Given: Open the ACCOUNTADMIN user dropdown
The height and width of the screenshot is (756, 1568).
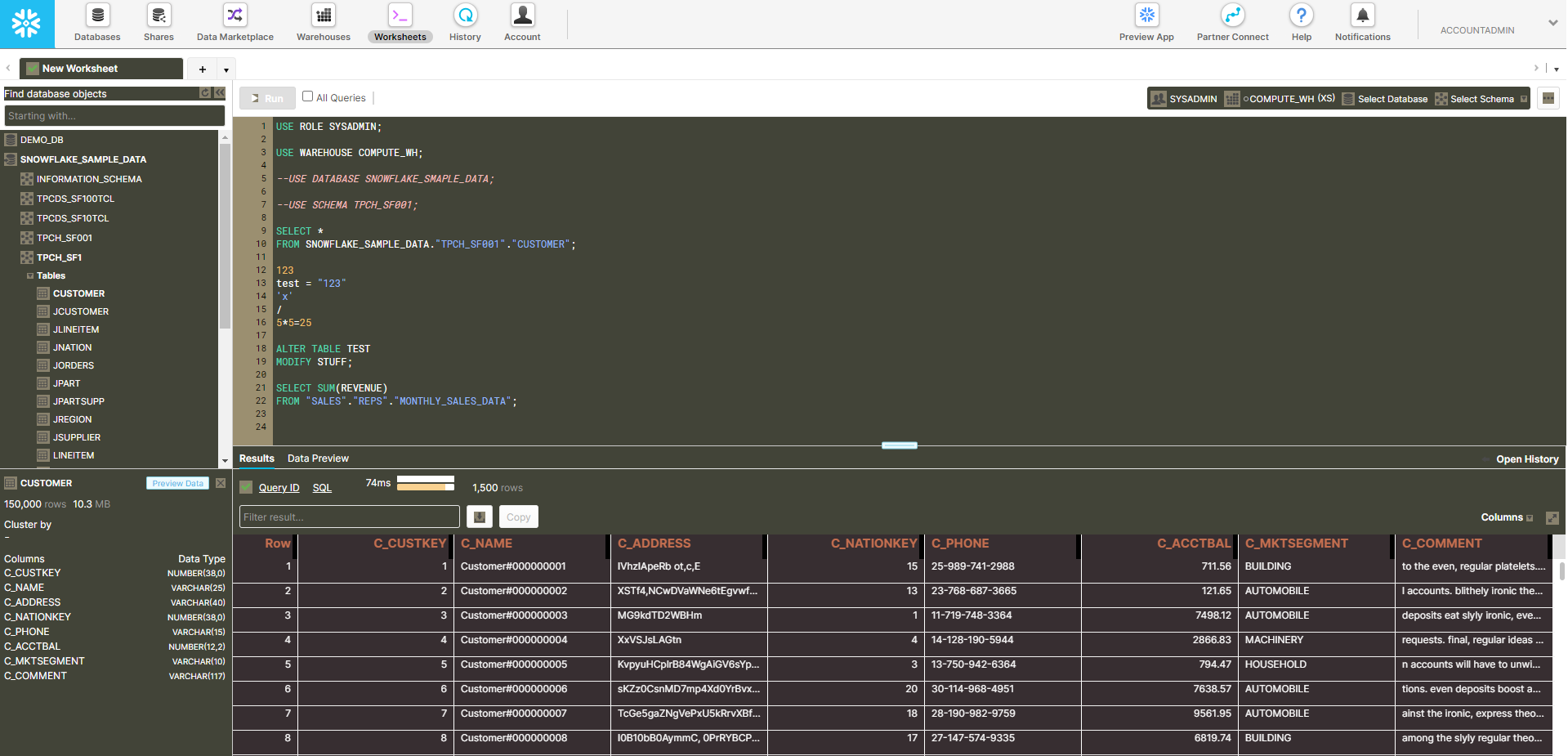Looking at the screenshot, I should (1552, 24).
